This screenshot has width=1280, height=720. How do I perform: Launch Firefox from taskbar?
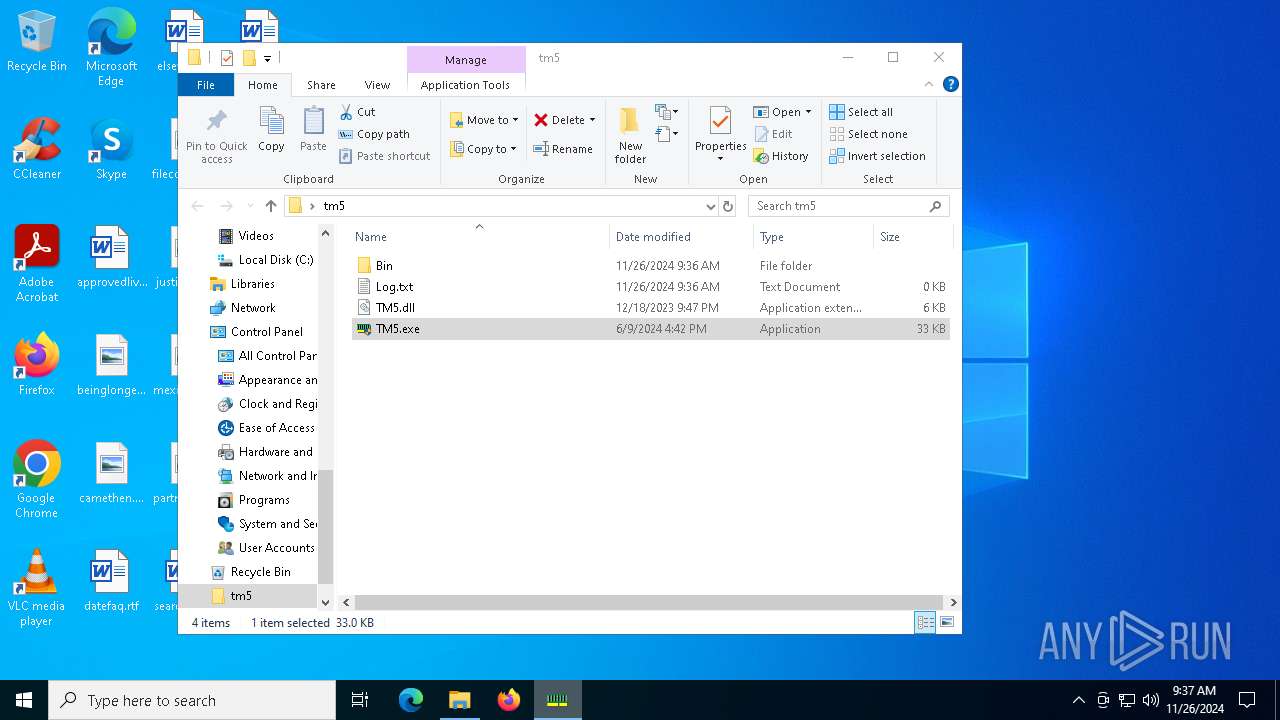coord(509,700)
